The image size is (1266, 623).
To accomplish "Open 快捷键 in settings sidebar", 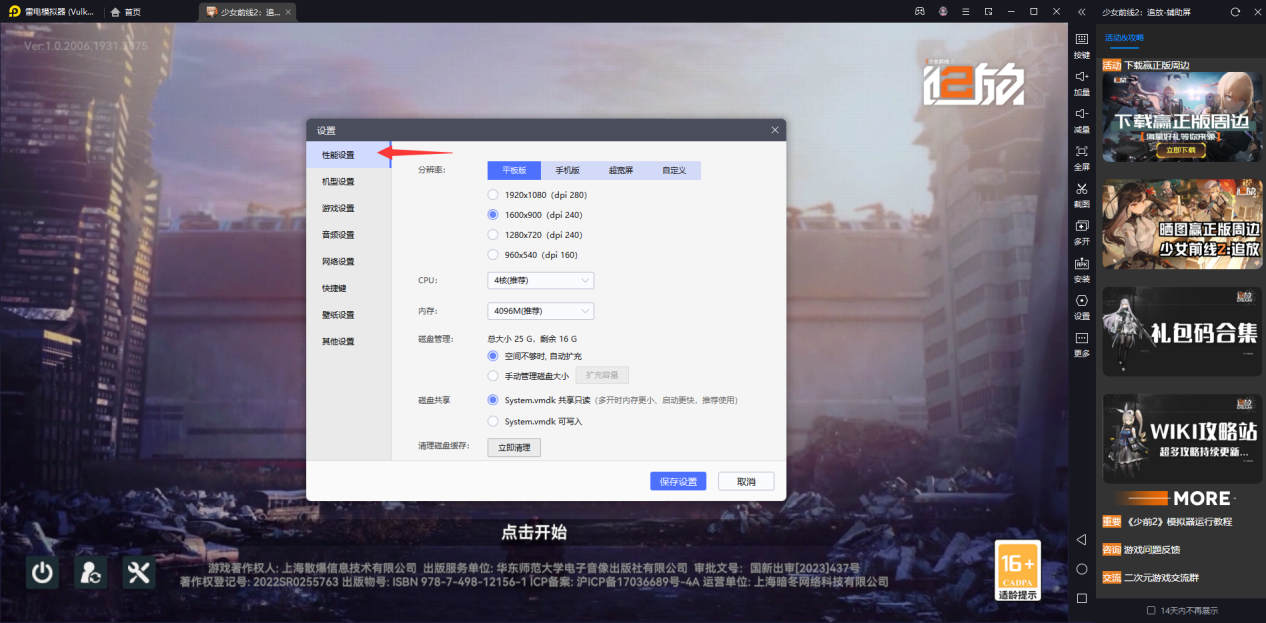I will click(348, 288).
